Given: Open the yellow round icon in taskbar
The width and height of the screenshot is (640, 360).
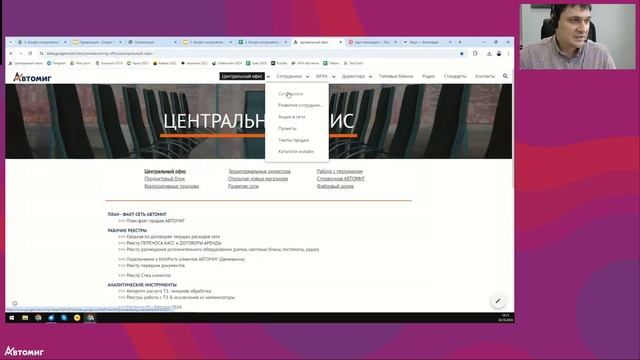Looking at the screenshot, I should (x=77, y=318).
